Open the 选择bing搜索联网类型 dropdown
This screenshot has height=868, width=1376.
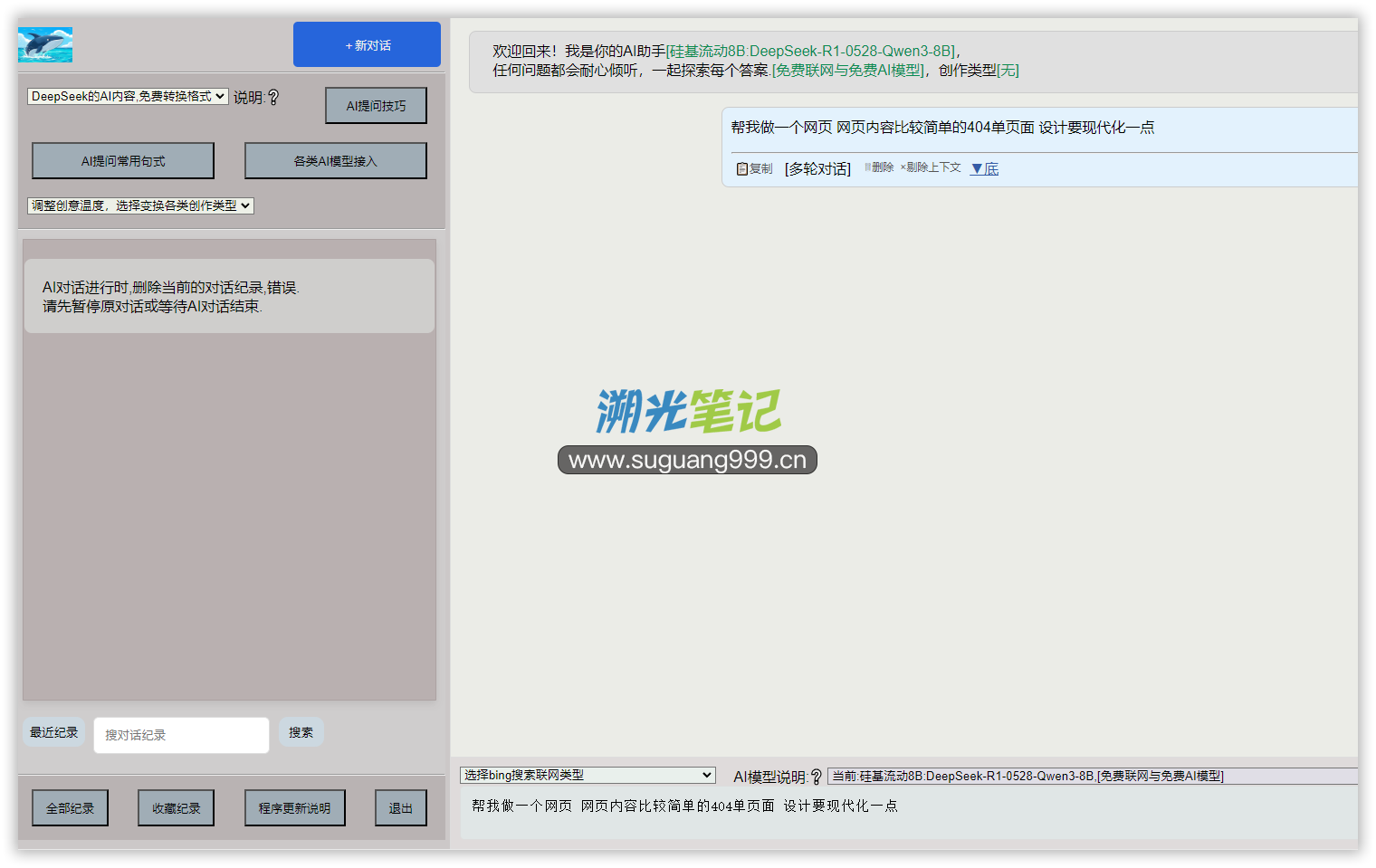588,775
